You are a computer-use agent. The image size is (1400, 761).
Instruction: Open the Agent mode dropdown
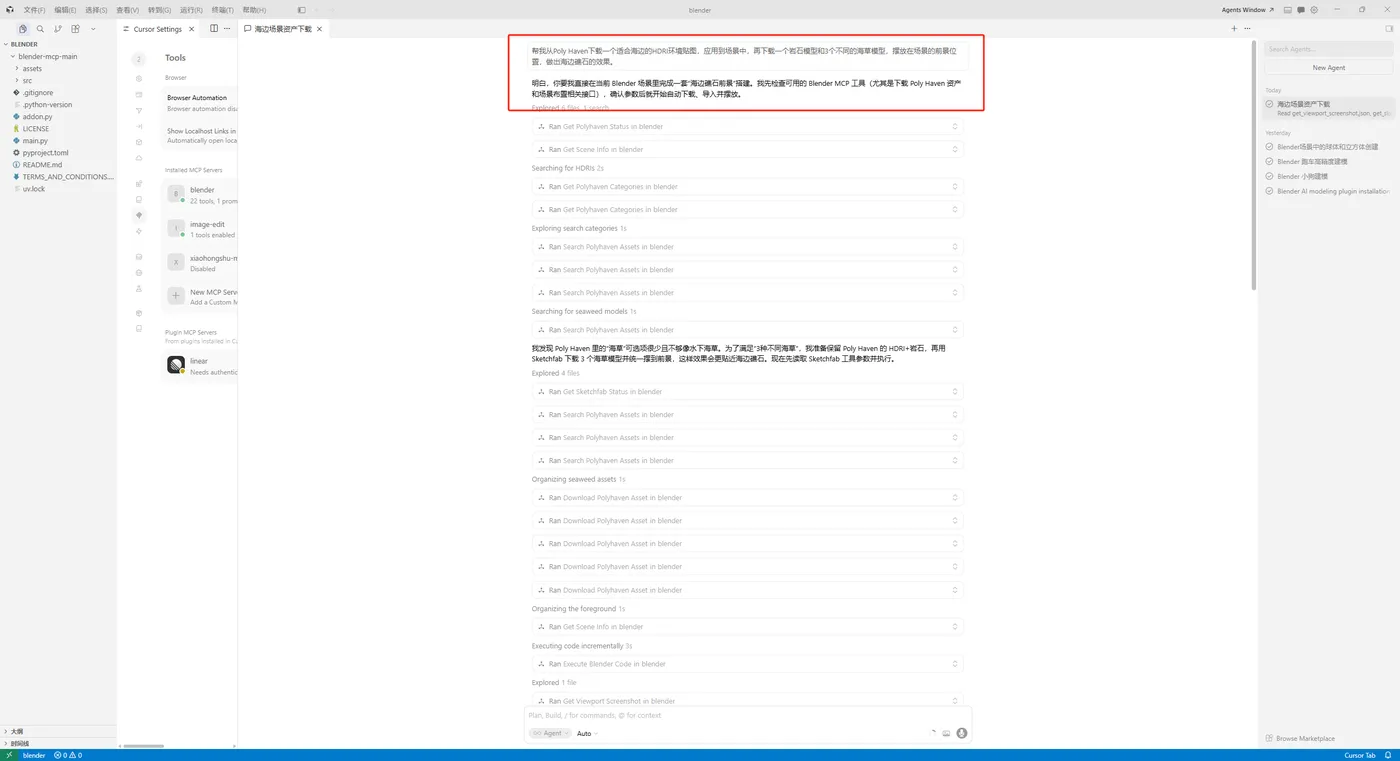pyautogui.click(x=550, y=733)
